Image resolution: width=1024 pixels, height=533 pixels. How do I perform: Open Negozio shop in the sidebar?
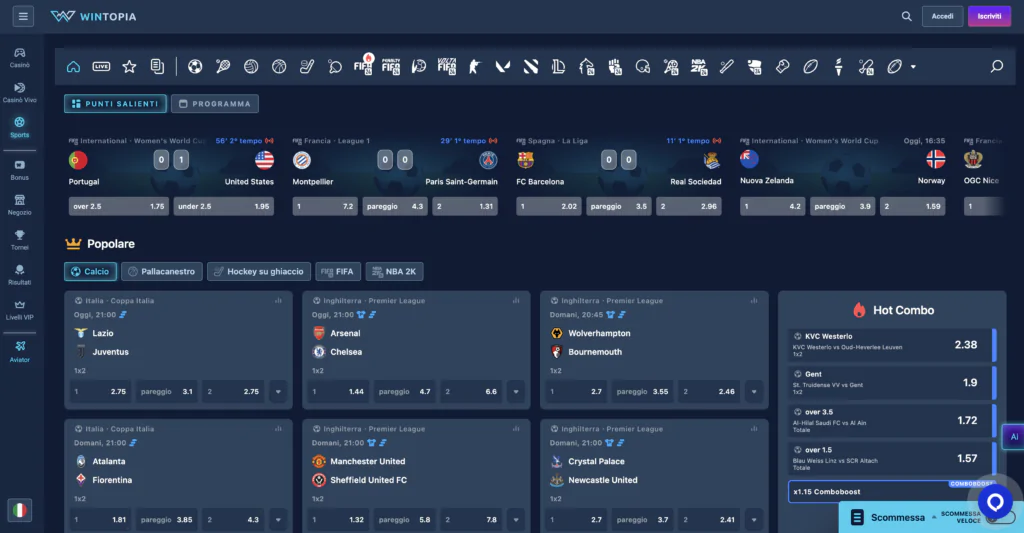tap(20, 205)
